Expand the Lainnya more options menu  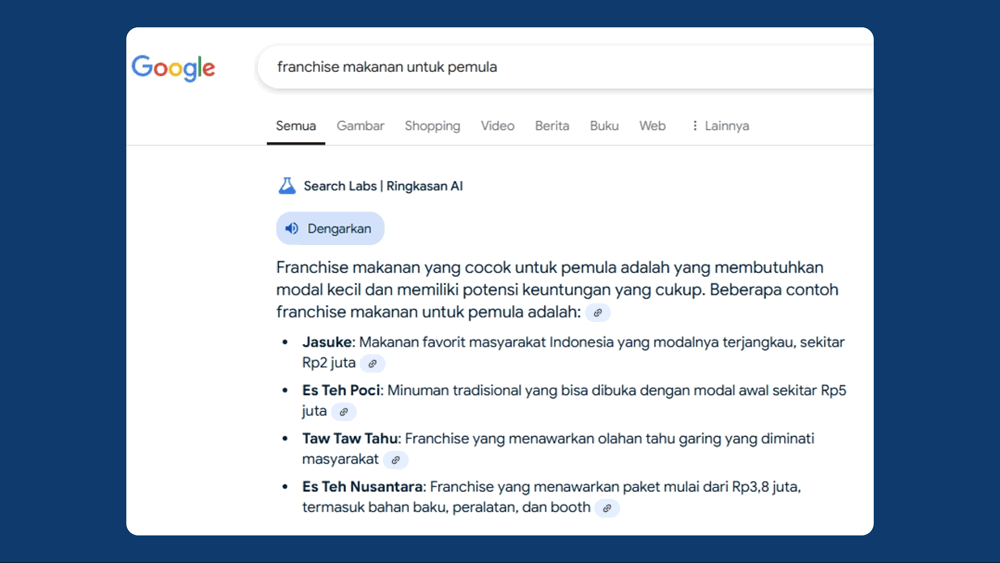click(720, 126)
